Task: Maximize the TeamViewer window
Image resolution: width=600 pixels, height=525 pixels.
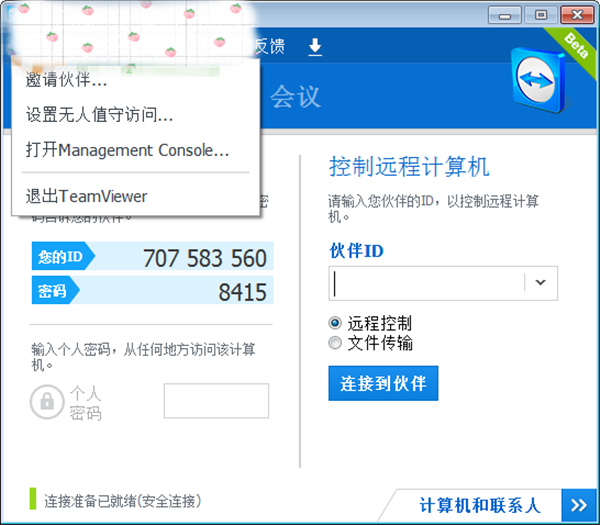Action: click(x=540, y=15)
